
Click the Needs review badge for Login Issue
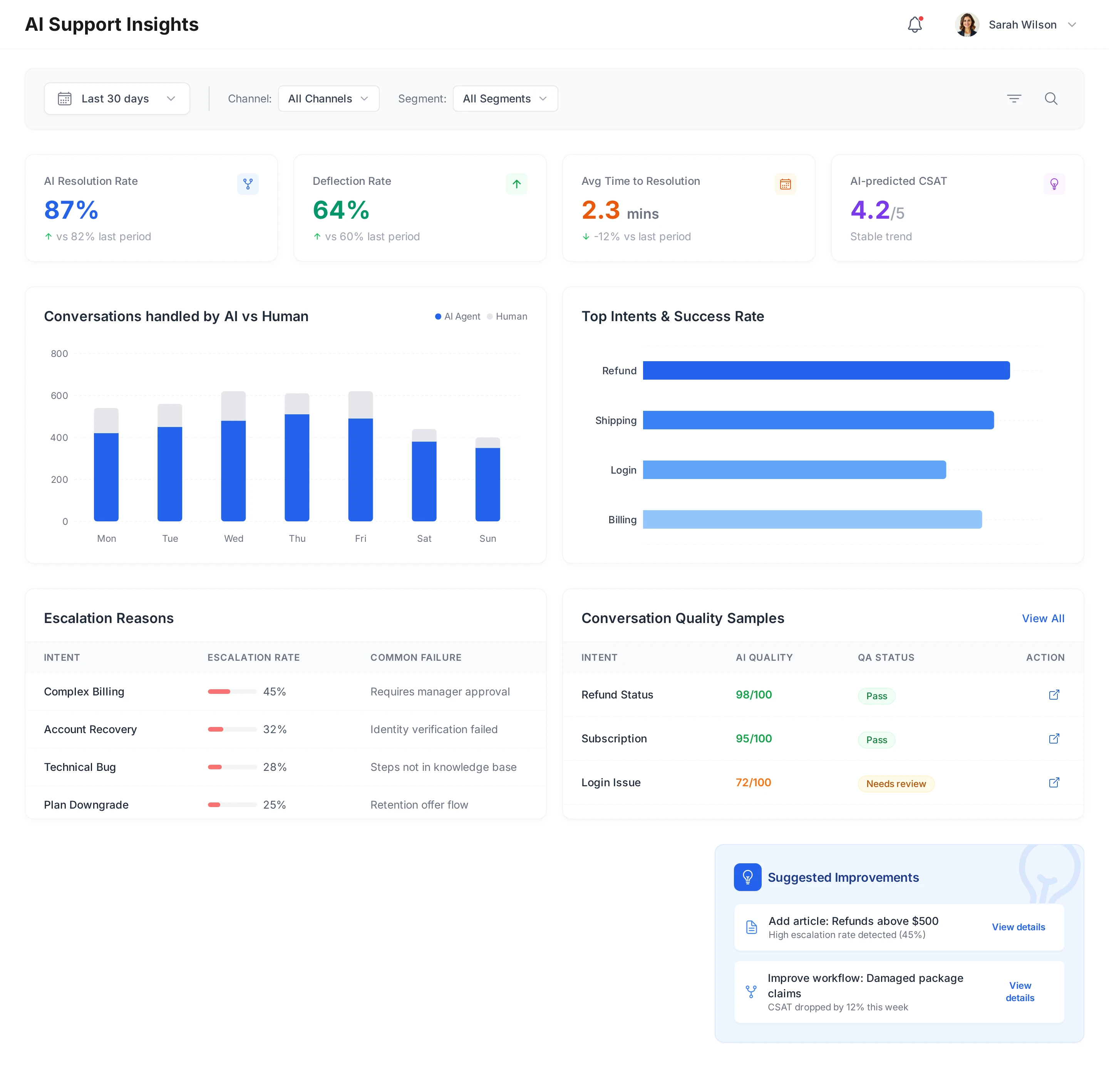[896, 784]
